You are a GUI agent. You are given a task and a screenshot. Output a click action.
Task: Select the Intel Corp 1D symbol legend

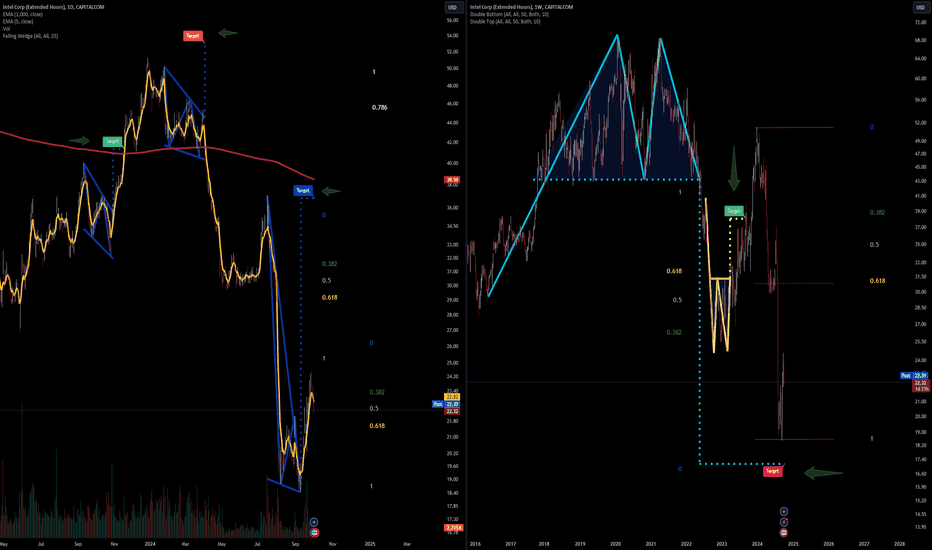pos(53,7)
